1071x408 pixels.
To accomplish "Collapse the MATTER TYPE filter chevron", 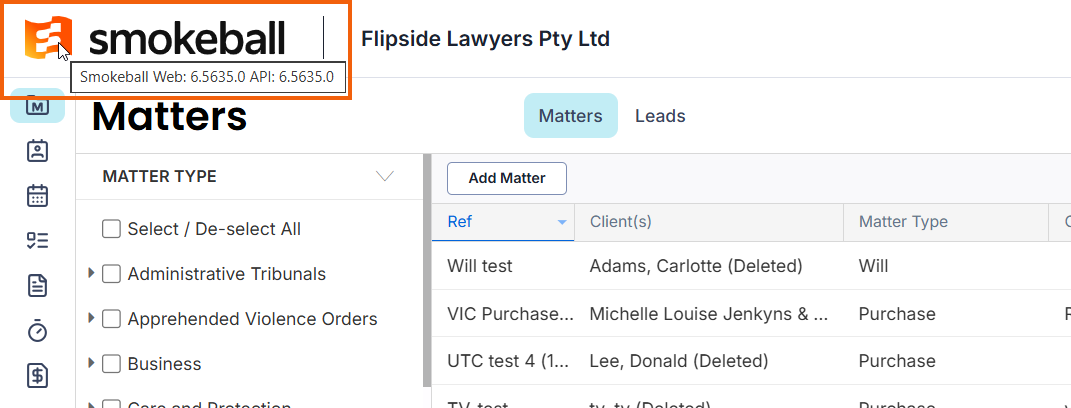I will pos(385,176).
